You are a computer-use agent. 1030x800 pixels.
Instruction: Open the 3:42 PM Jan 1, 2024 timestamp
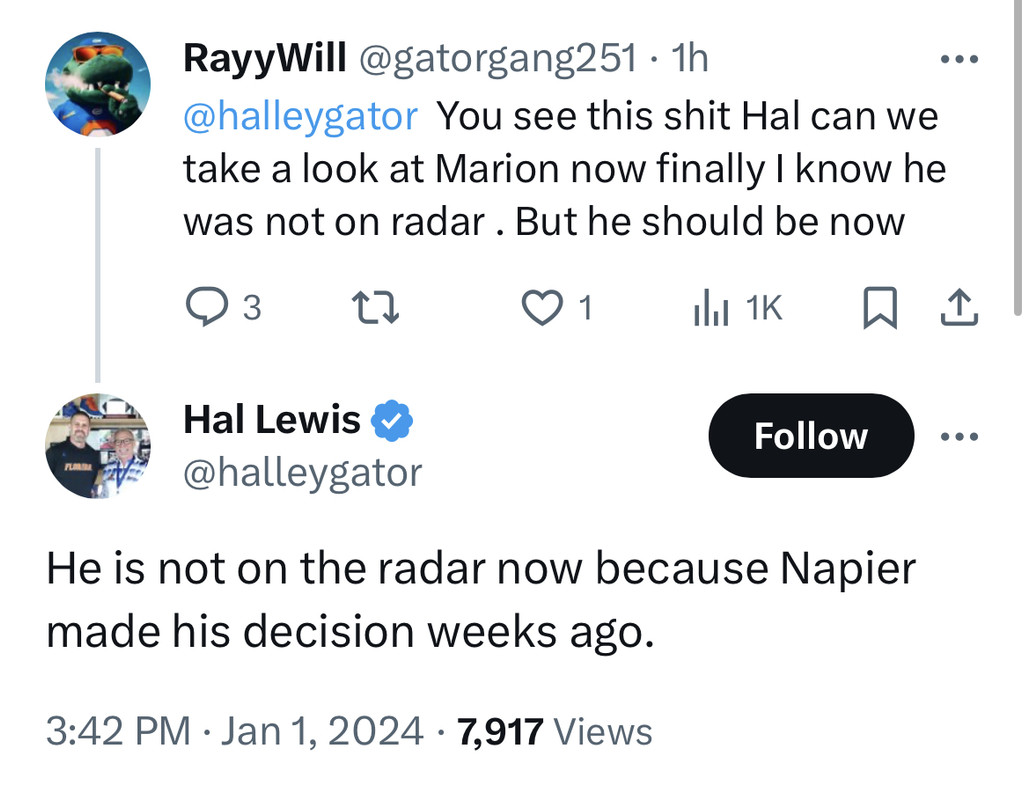(235, 732)
